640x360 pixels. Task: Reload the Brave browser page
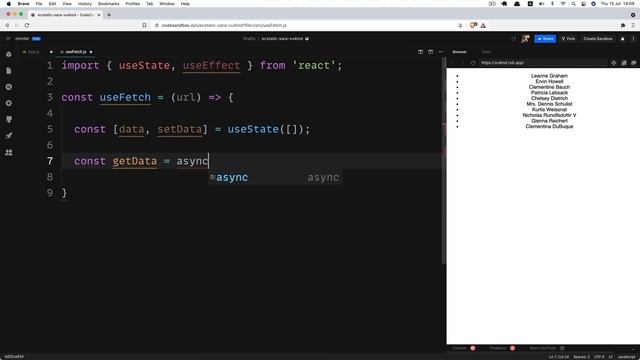tap(27, 25)
